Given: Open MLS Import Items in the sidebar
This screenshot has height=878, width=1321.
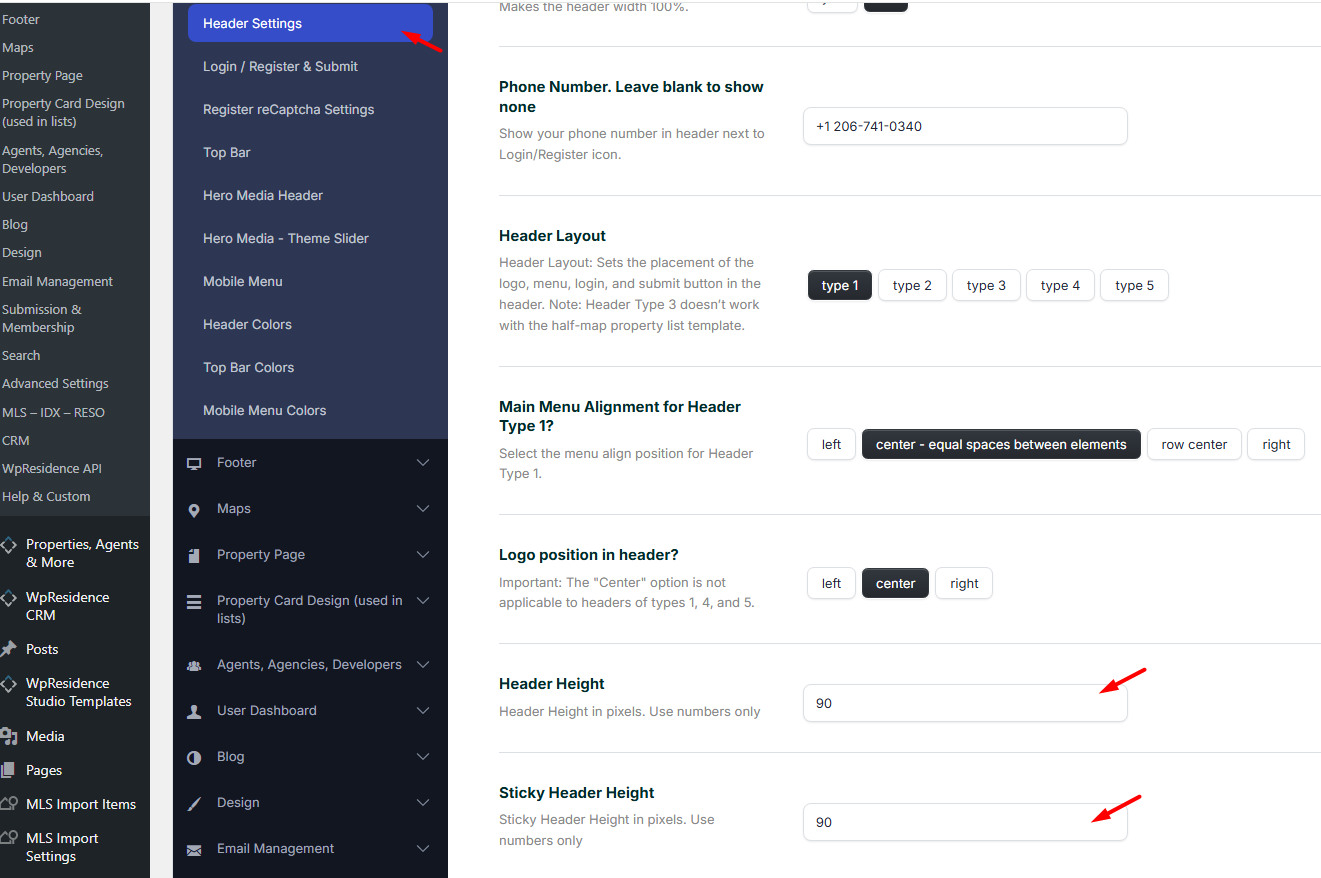Looking at the screenshot, I should [80, 805].
